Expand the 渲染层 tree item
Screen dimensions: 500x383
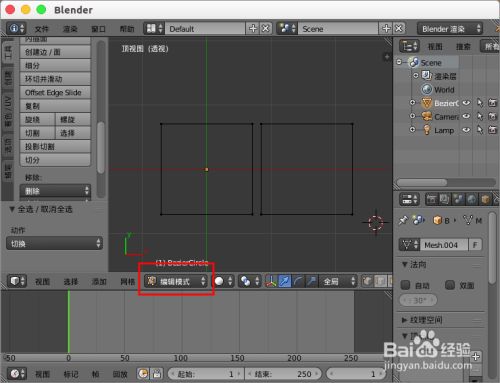pyautogui.click(x=416, y=76)
